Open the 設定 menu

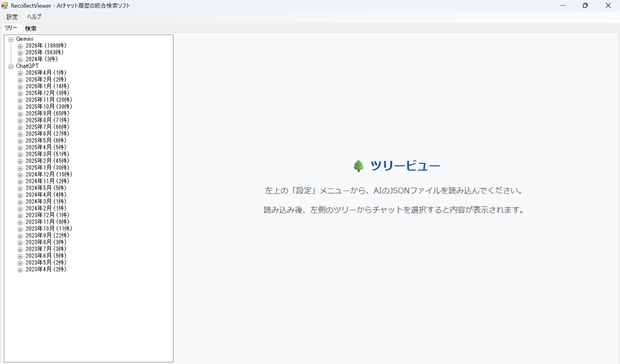pos(12,17)
